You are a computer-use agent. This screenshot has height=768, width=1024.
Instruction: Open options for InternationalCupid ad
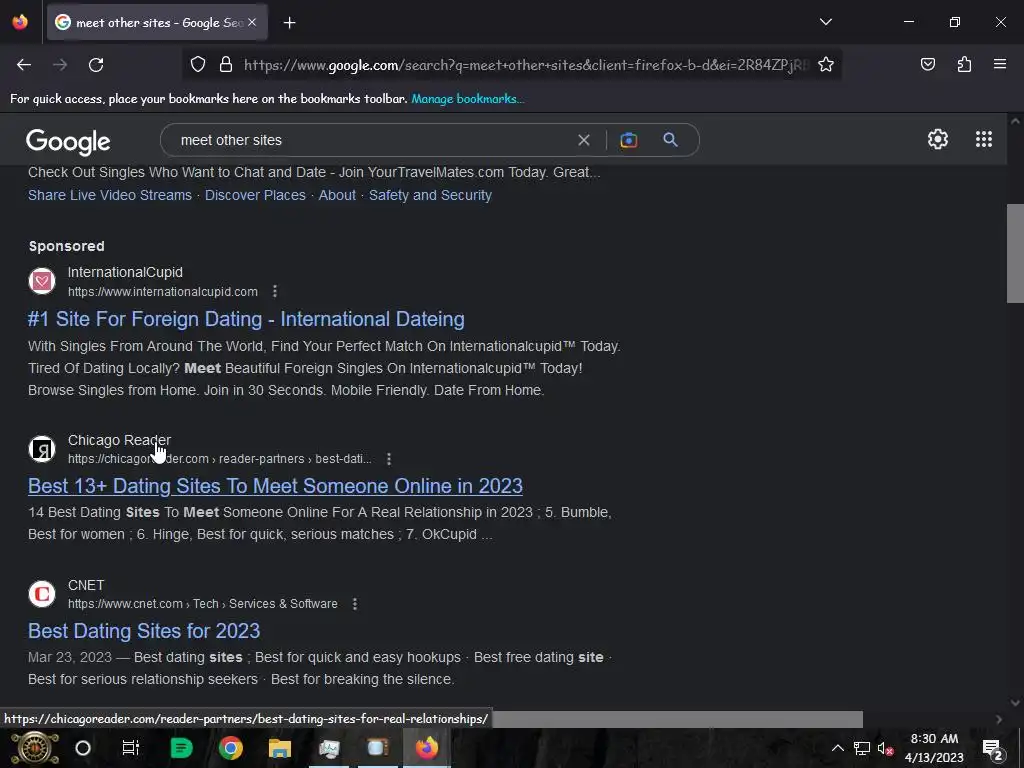tap(275, 291)
